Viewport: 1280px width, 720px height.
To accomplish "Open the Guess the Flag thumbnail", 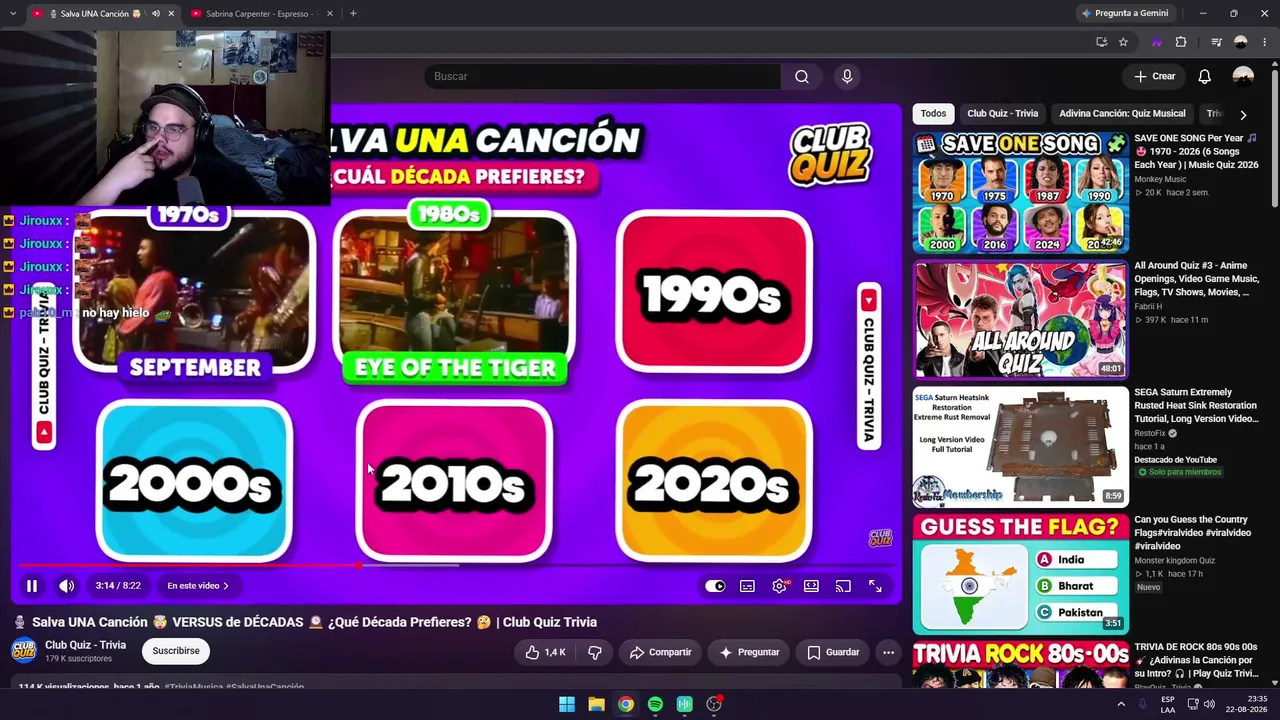I will coord(1020,574).
